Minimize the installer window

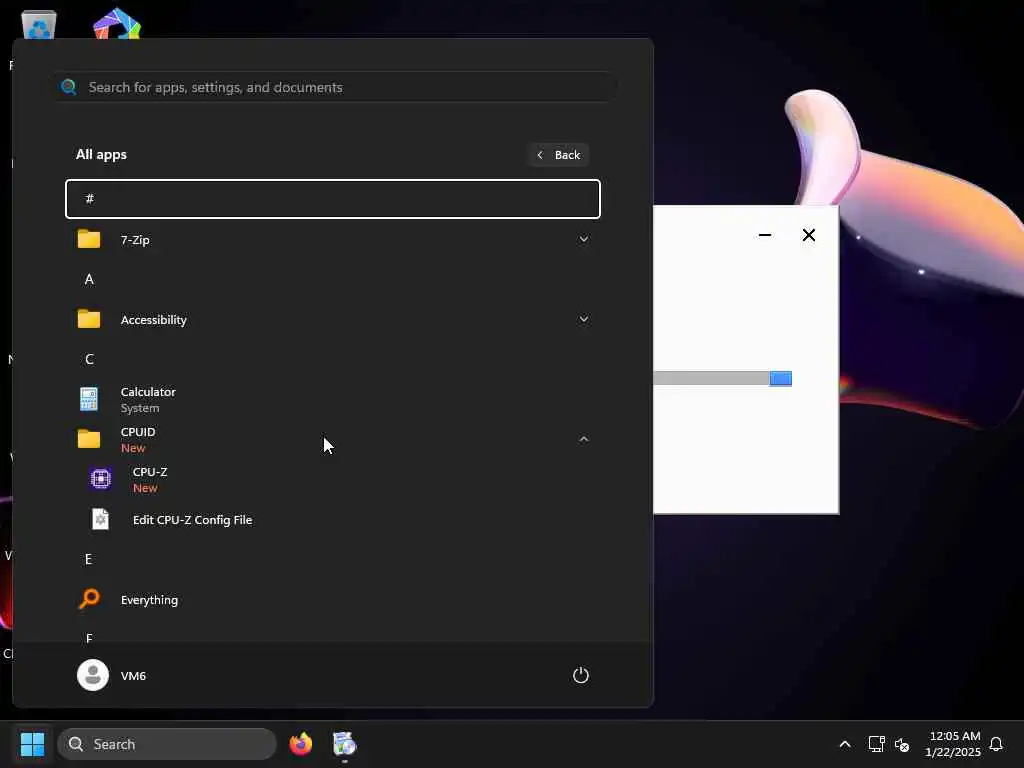point(765,235)
